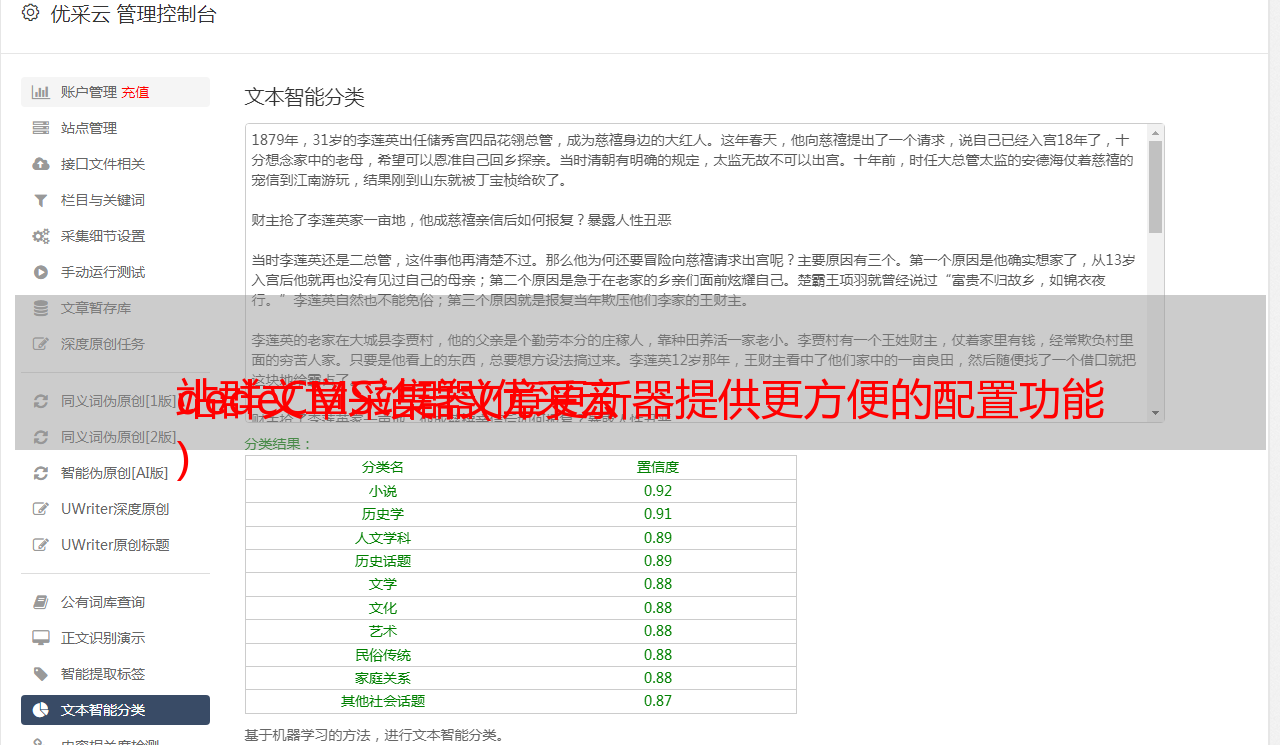
Task: Open UWriter原创标题 page
Action: [115, 545]
